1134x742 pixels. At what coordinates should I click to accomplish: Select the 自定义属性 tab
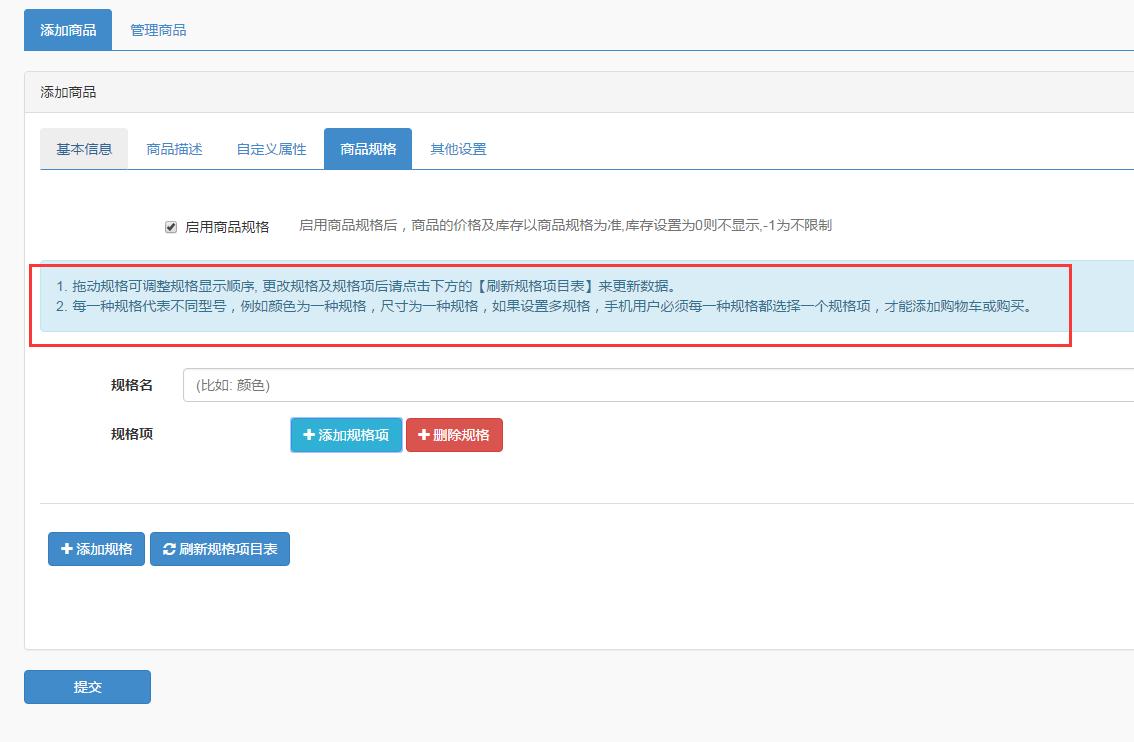(272, 148)
